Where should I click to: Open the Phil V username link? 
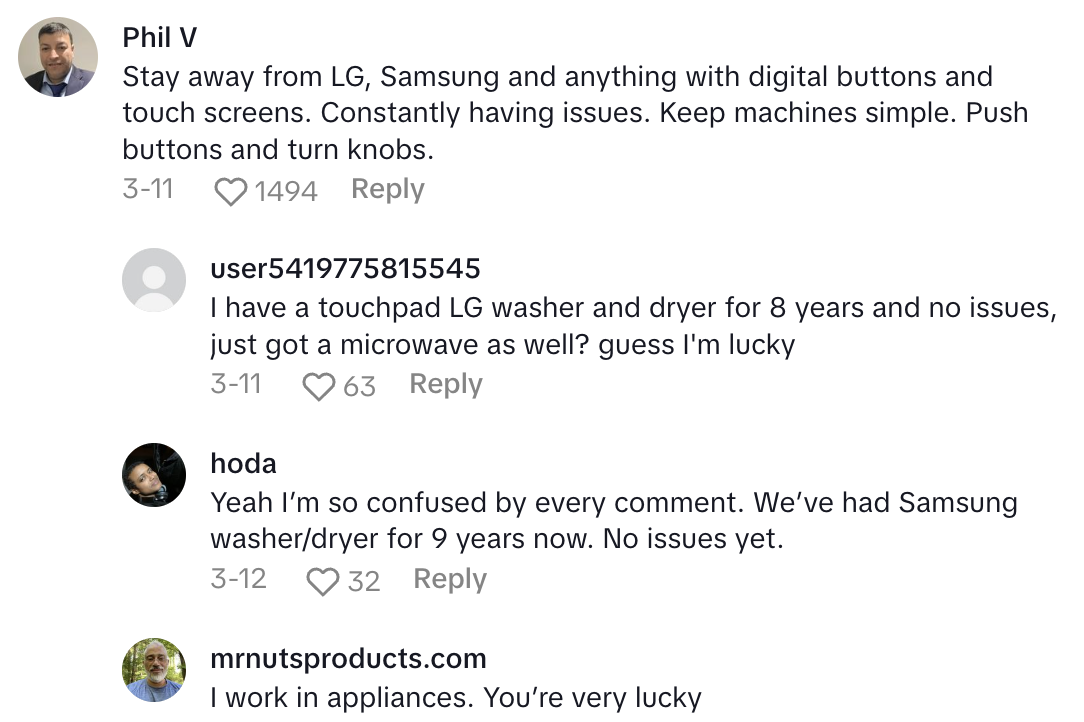pyautogui.click(x=160, y=38)
